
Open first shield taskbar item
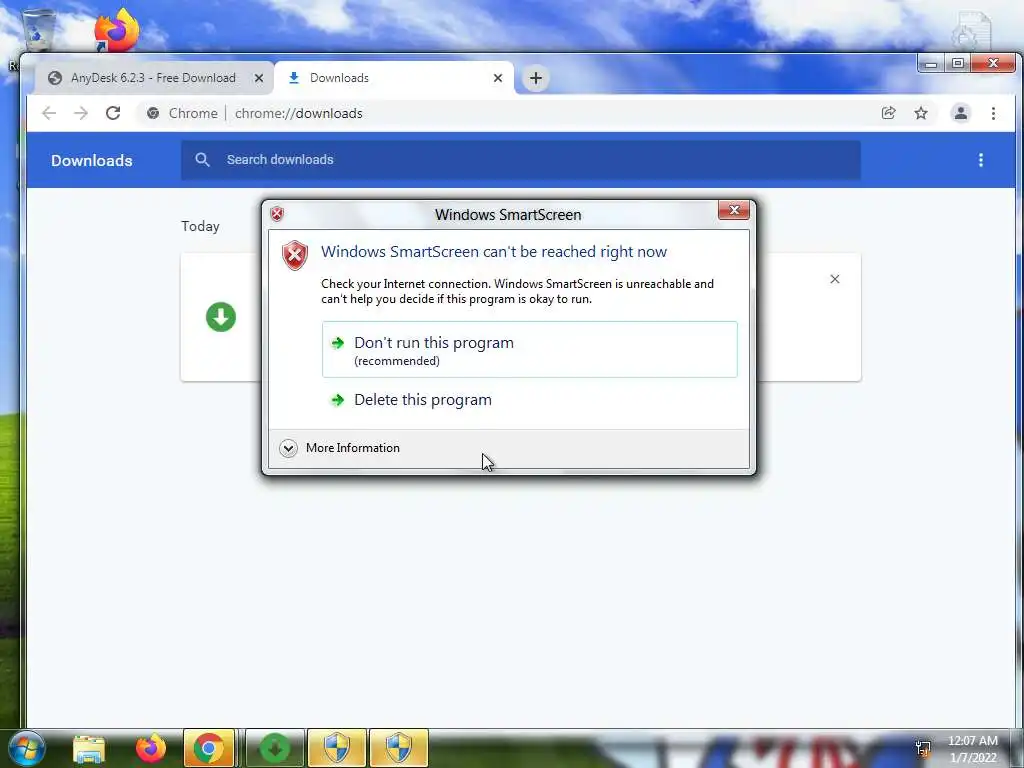click(x=337, y=748)
